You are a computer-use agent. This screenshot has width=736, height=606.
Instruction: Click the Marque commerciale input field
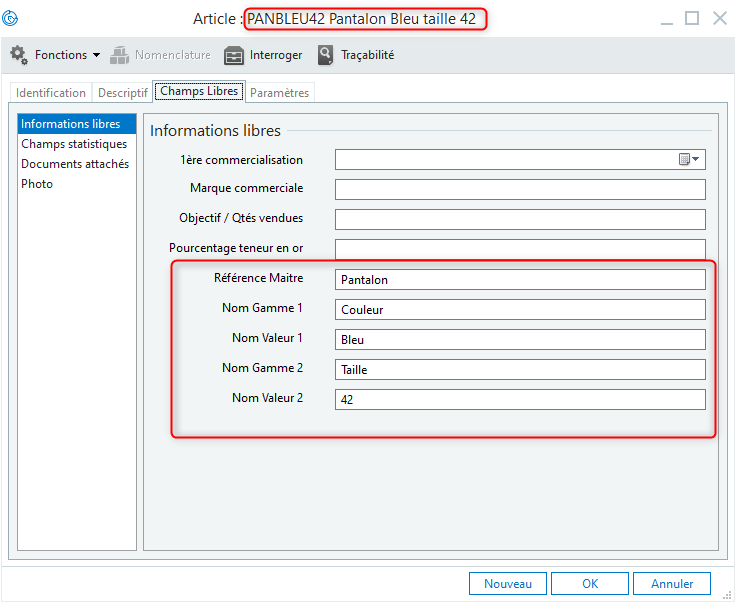click(520, 190)
